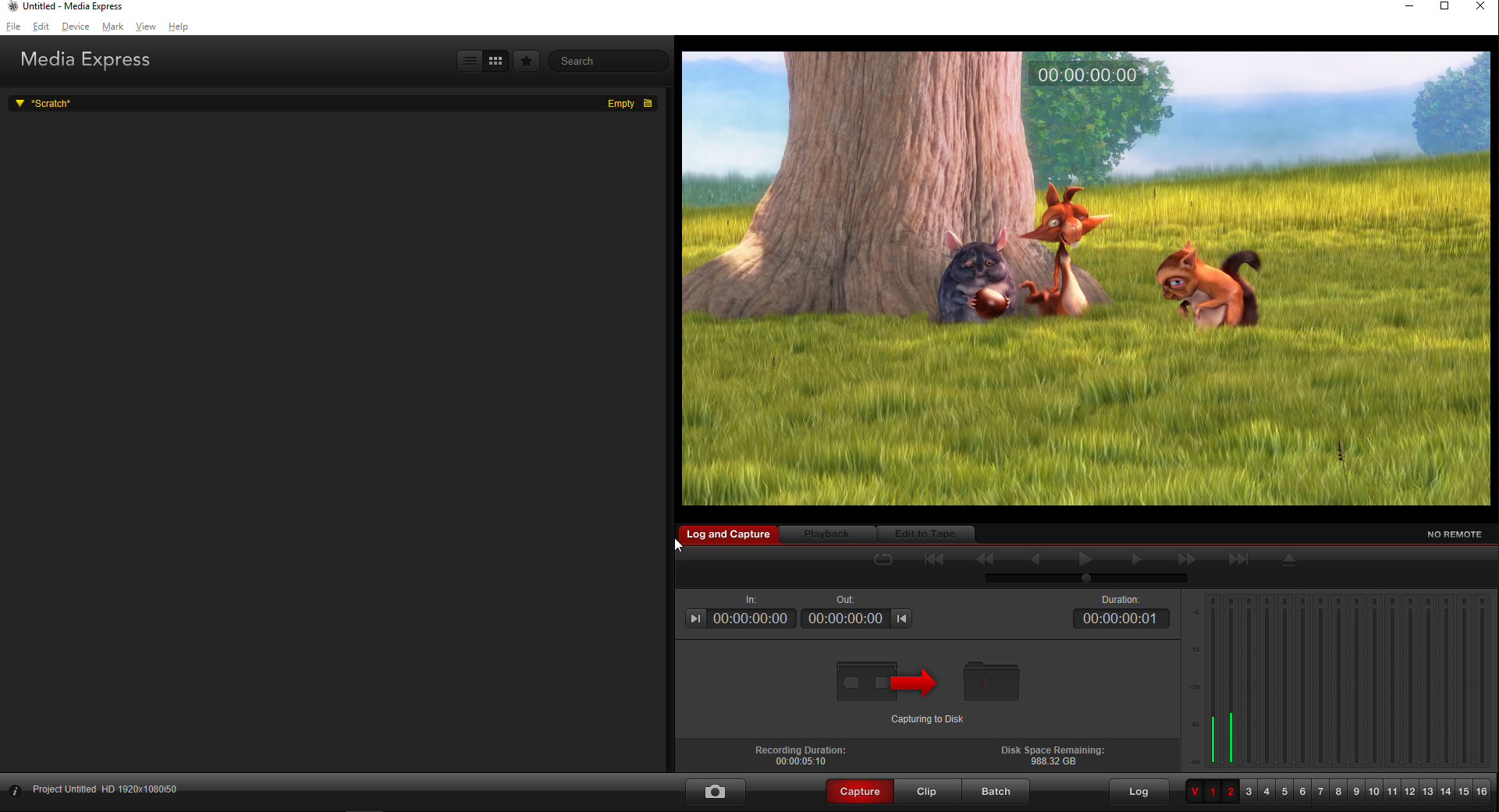Viewport: 1499px width, 812px height.
Task: Collapse the *Scratch* bin triangle
Action: (20, 103)
